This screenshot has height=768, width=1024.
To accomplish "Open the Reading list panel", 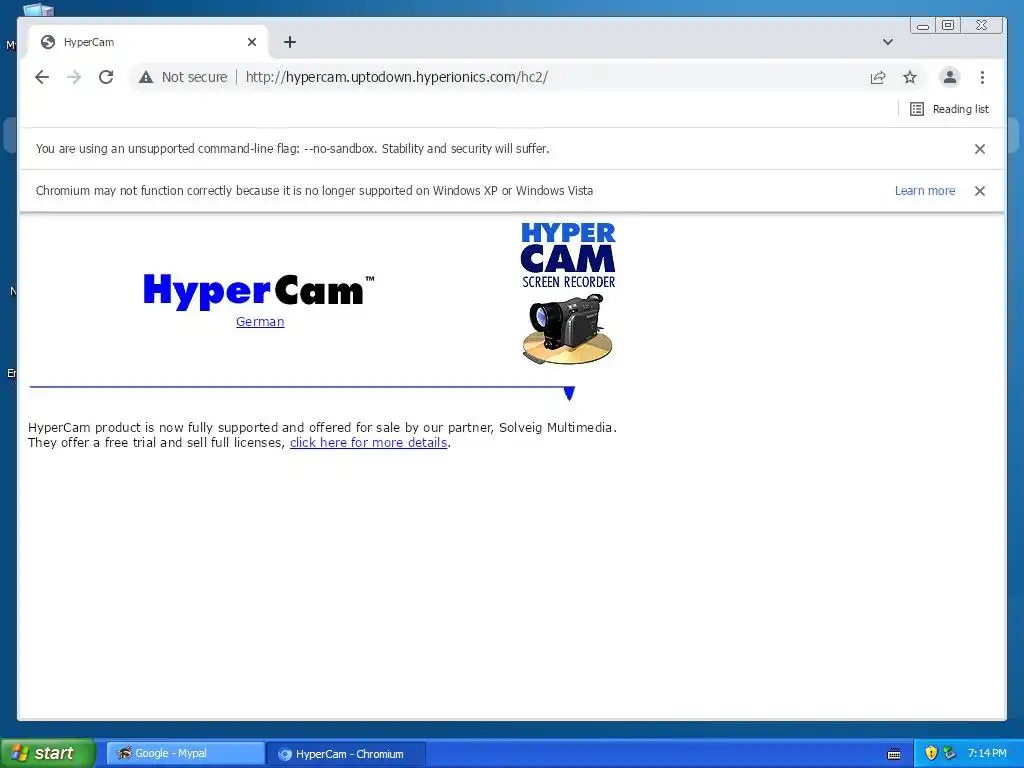I will coord(950,109).
